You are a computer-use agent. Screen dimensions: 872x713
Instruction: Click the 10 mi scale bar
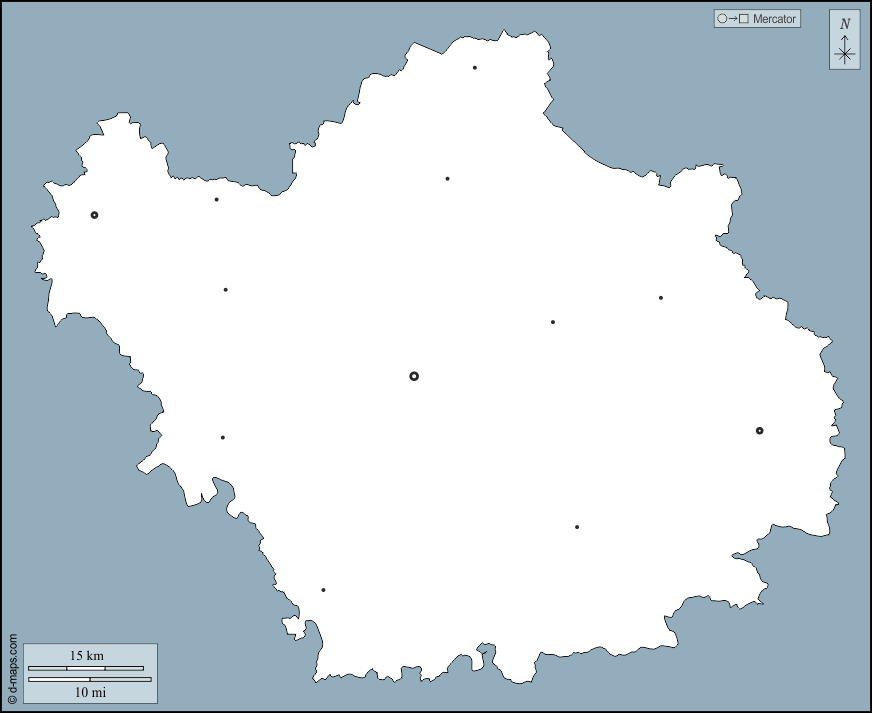point(90,680)
